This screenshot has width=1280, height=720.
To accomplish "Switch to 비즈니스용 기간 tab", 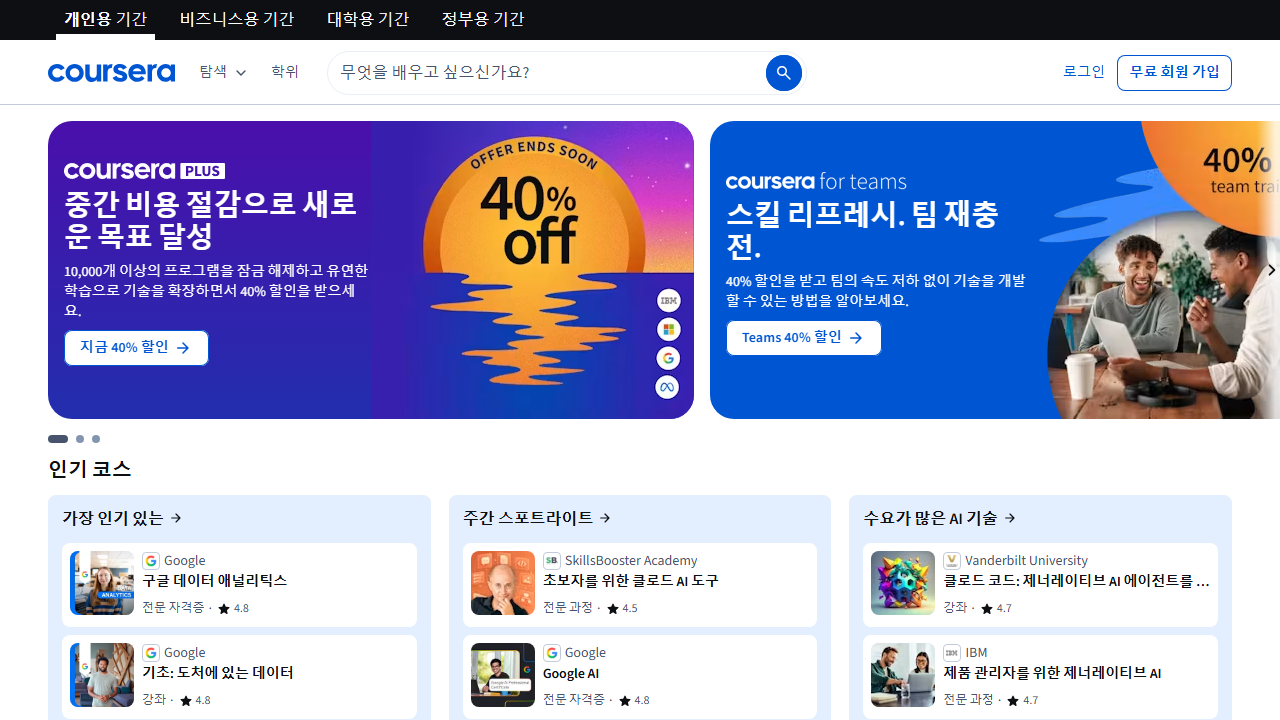I will point(237,19).
